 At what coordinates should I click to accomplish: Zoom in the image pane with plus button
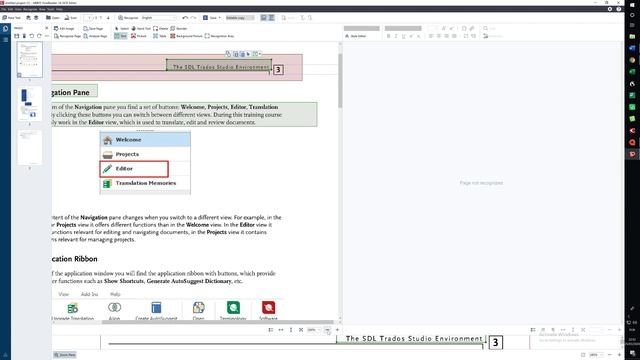[338, 330]
